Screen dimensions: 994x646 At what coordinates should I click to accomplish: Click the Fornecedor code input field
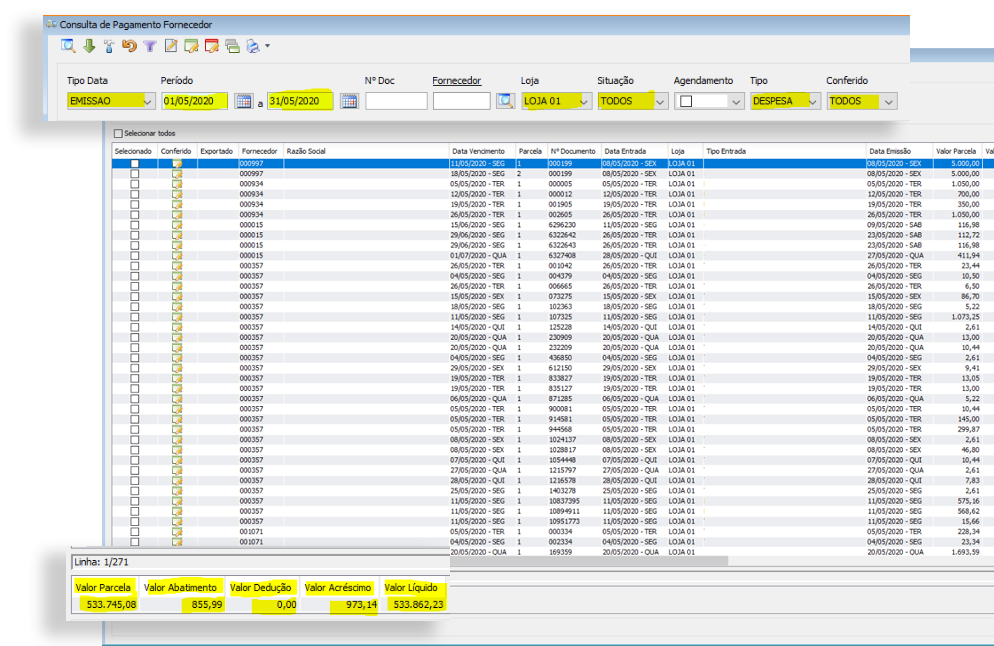(462, 101)
